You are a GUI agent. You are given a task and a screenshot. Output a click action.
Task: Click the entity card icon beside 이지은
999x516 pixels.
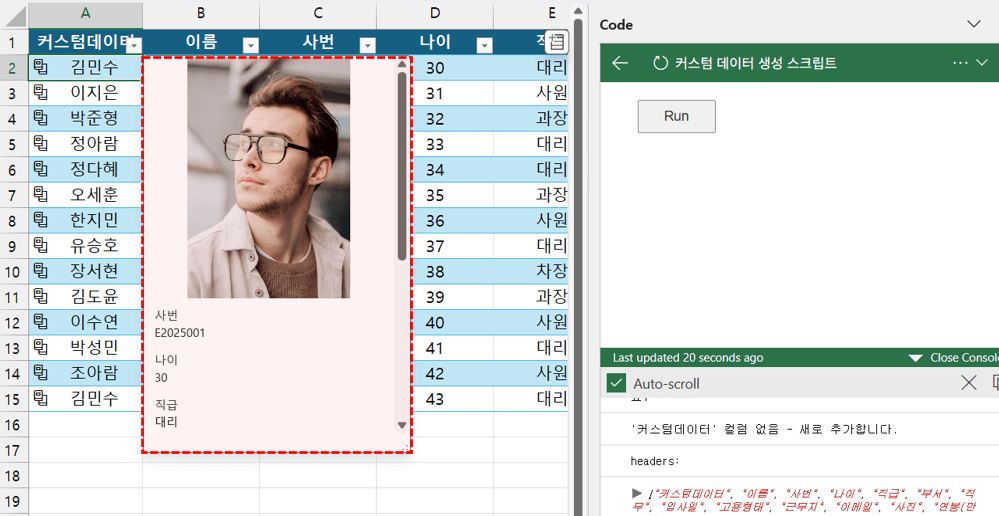point(41,92)
